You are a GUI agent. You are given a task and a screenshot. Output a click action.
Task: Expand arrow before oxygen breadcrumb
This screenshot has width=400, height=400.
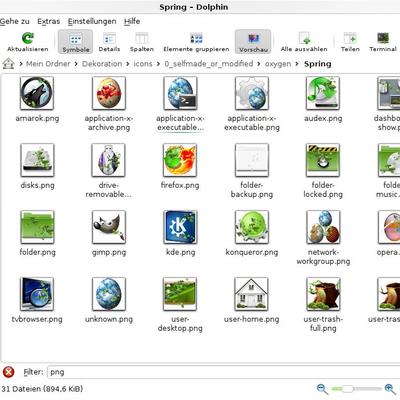pyautogui.click(x=259, y=64)
